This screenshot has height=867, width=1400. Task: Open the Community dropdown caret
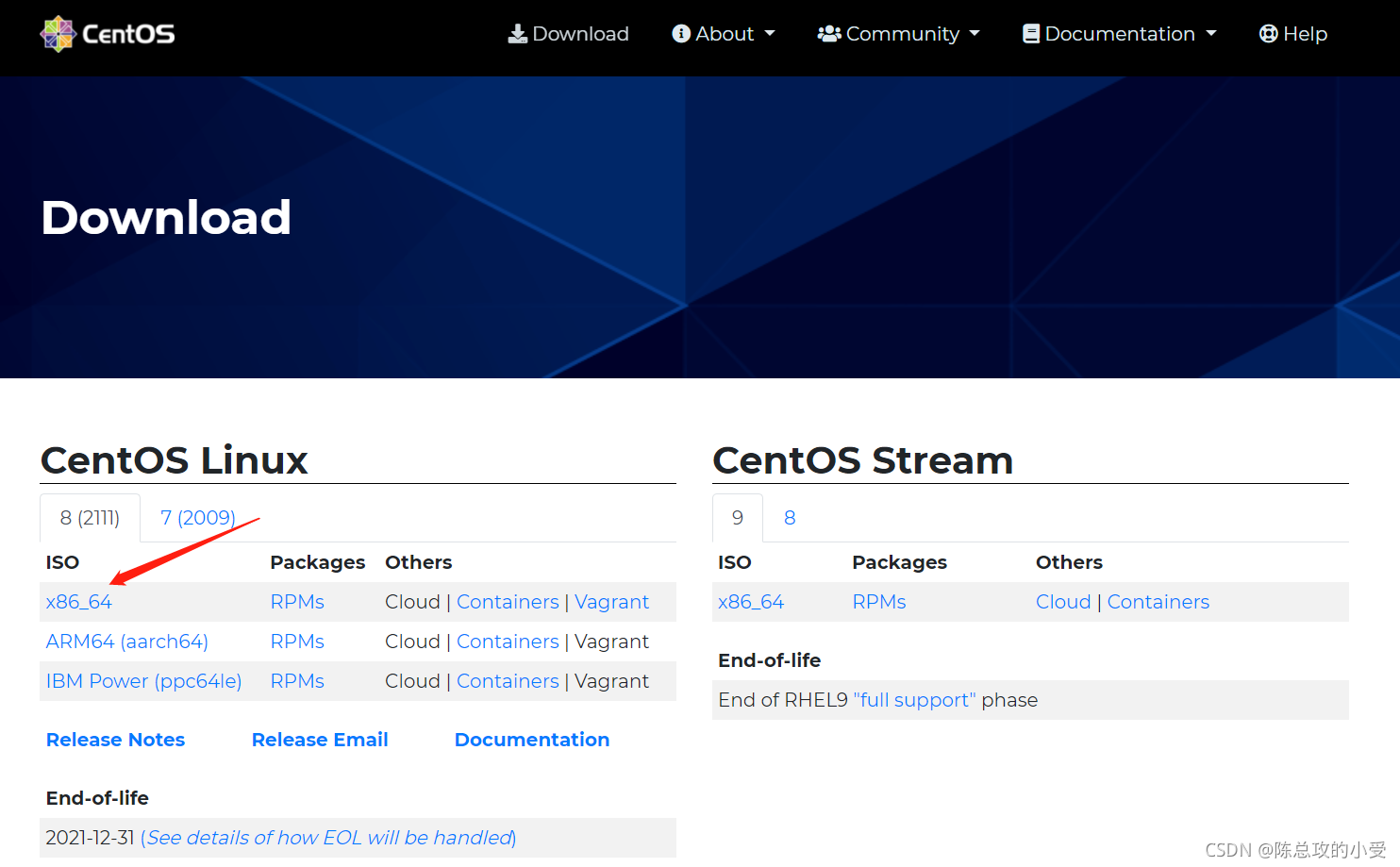pos(975,34)
